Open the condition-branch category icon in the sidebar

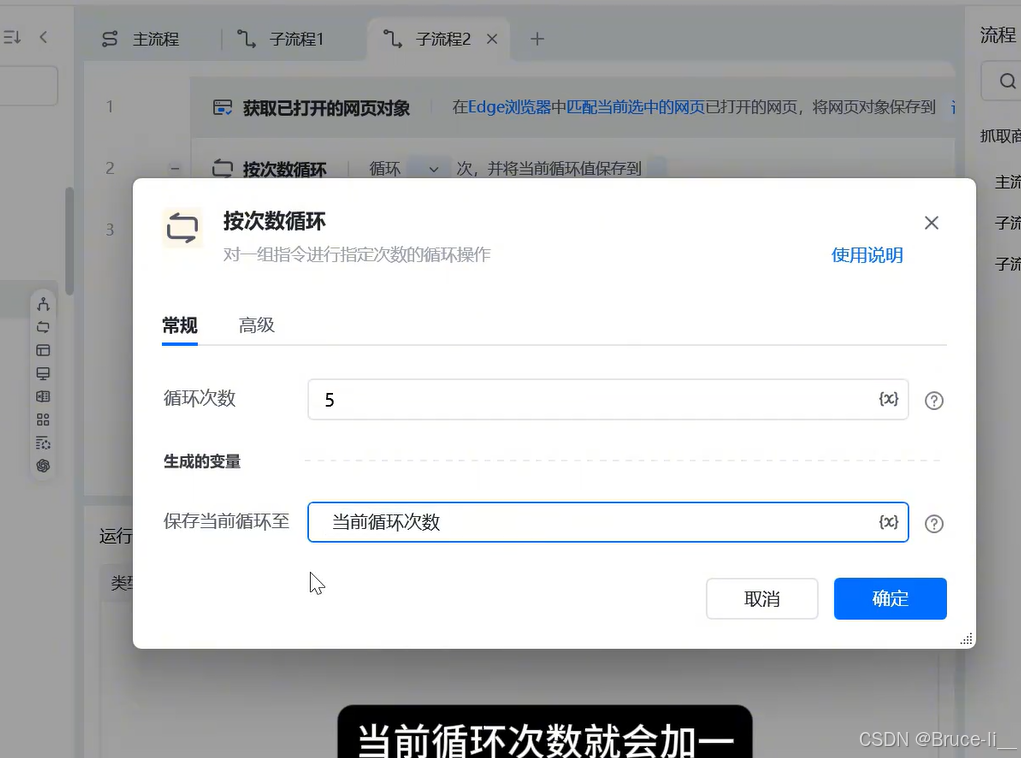tap(43, 304)
